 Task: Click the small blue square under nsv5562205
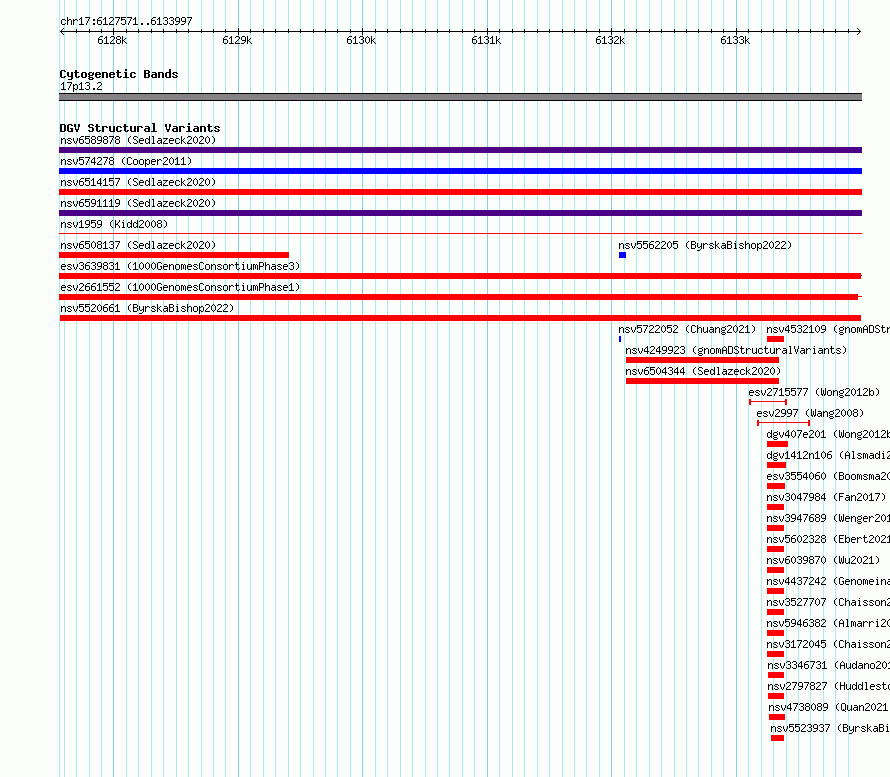click(623, 255)
